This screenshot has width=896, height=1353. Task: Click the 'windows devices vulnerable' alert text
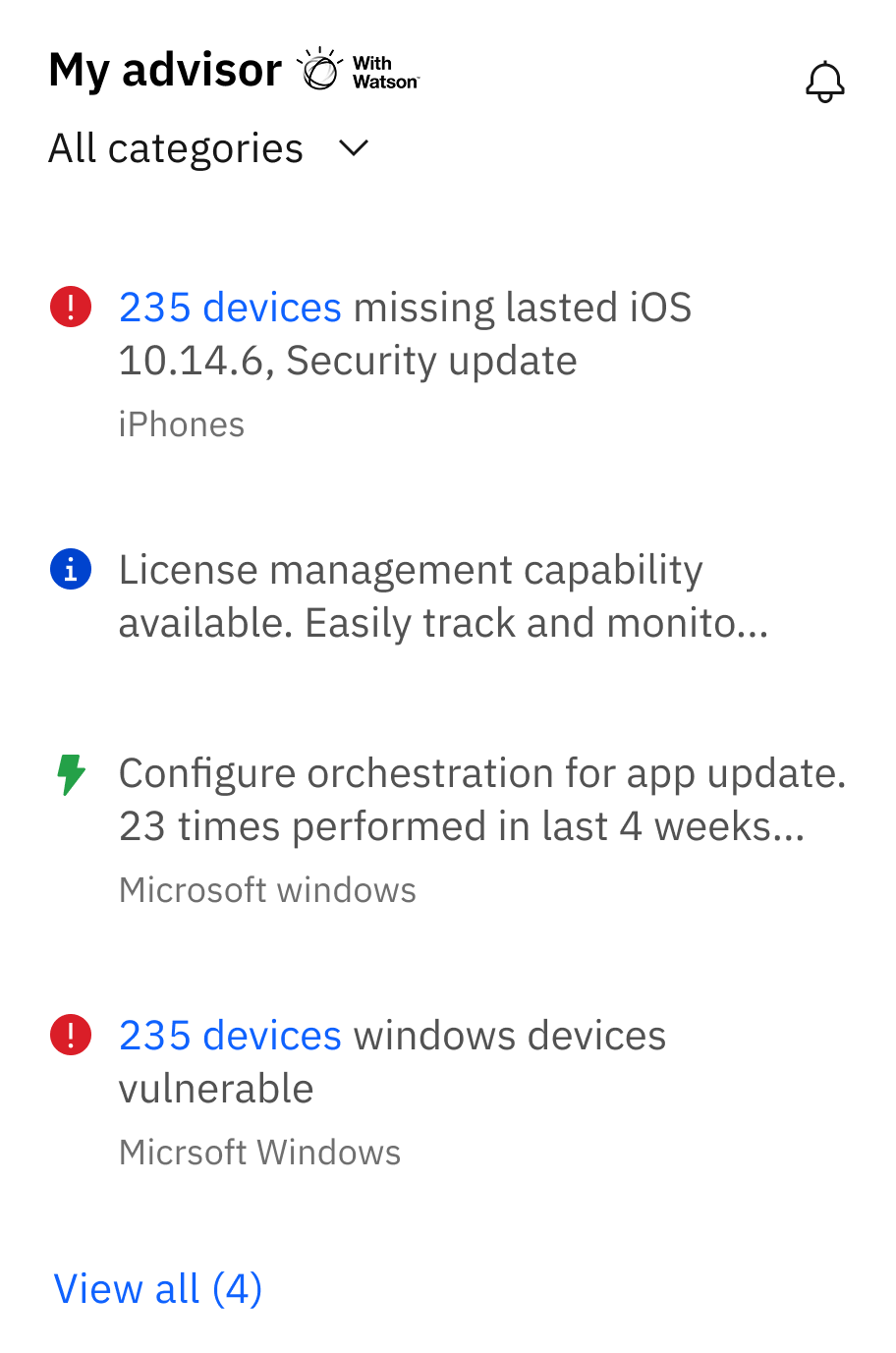click(x=509, y=1036)
